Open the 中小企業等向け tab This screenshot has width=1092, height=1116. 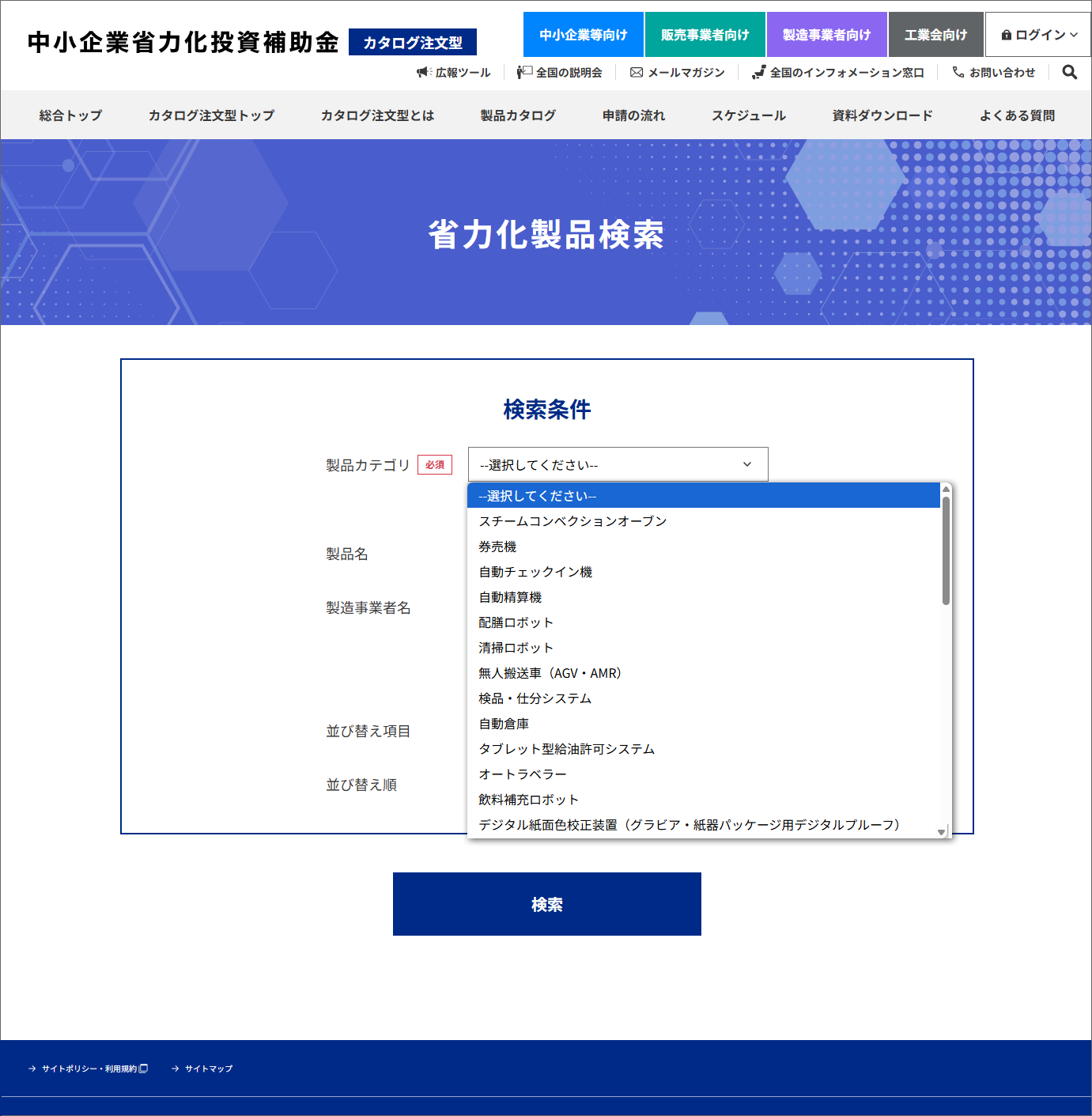(584, 35)
